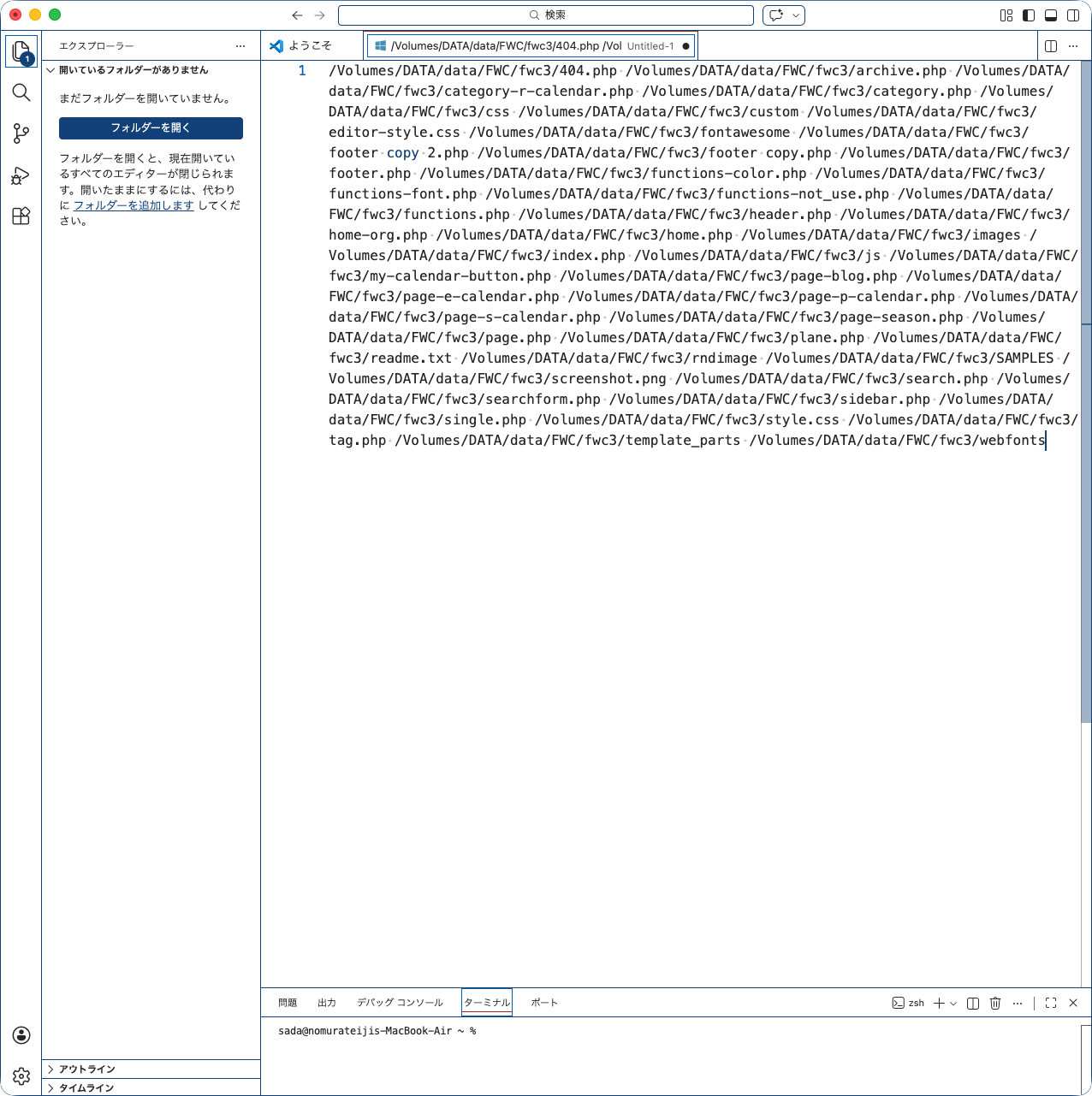Open the Source Control view
The image size is (1092, 1096).
[21, 133]
